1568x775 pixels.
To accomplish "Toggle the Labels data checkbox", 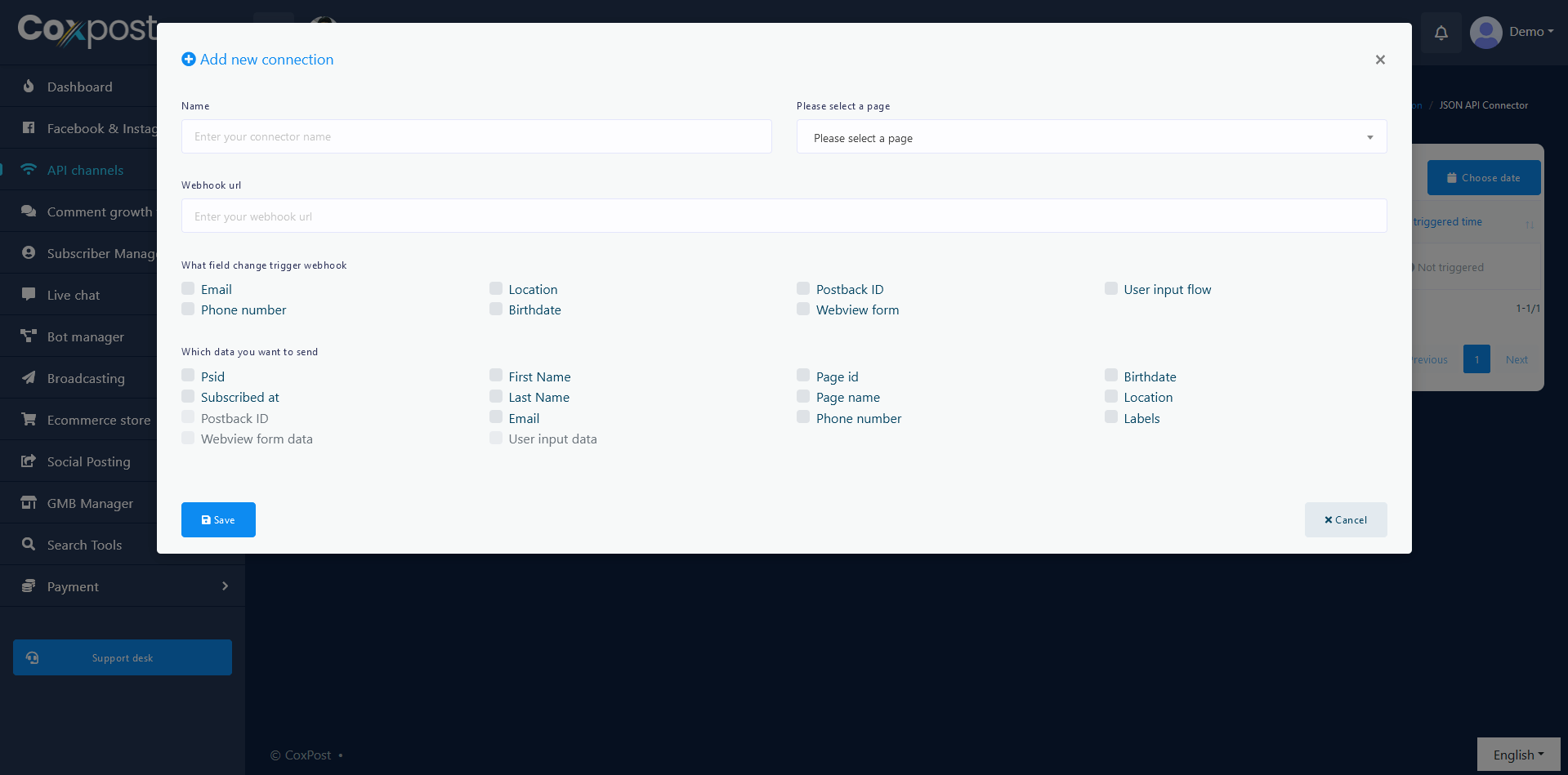I will pos(1111,417).
